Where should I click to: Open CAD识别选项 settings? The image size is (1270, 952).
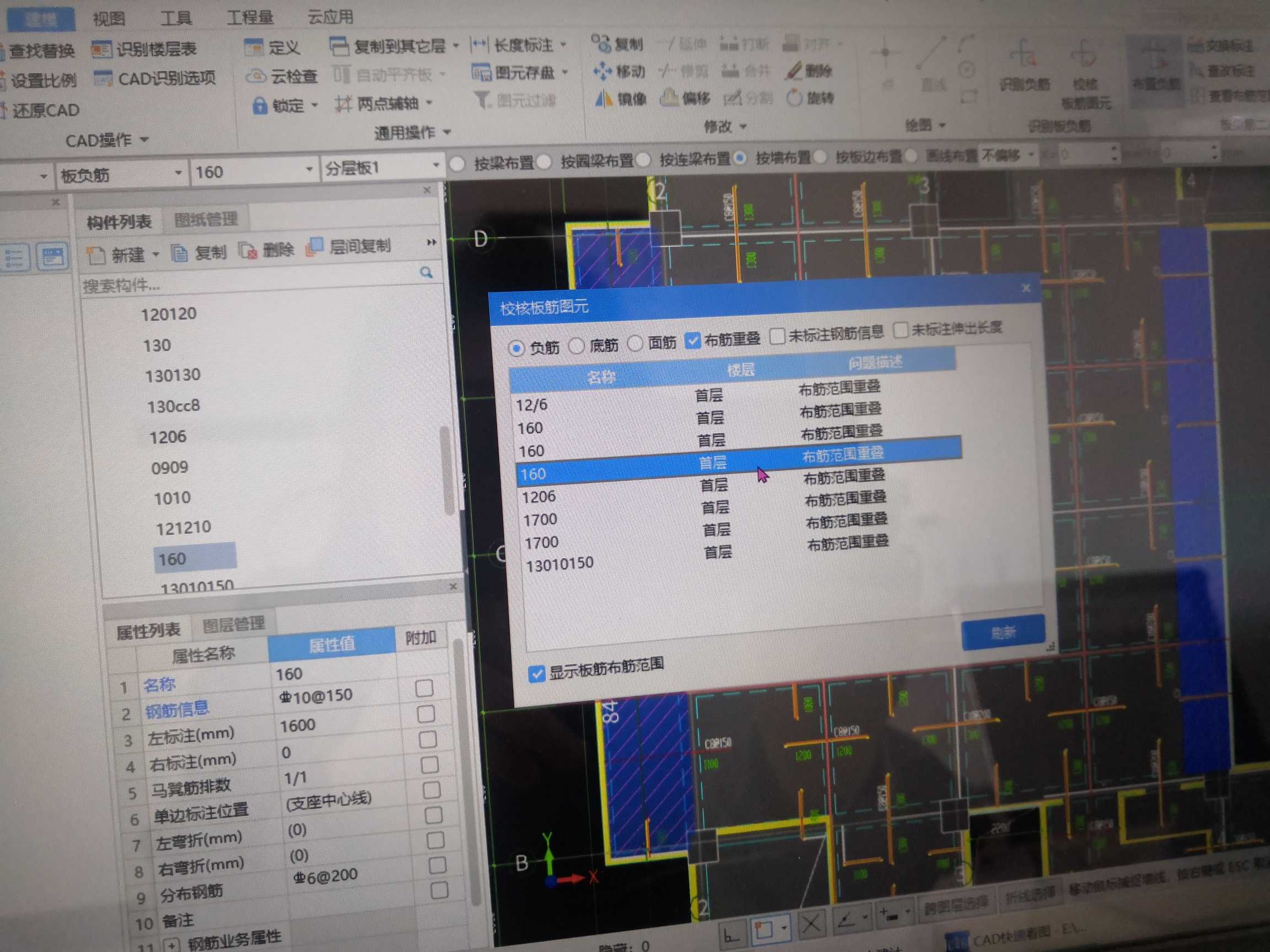click(x=155, y=79)
